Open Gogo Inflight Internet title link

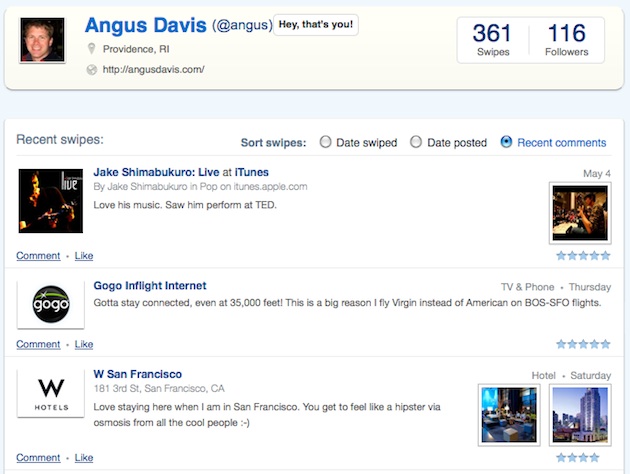(150, 286)
